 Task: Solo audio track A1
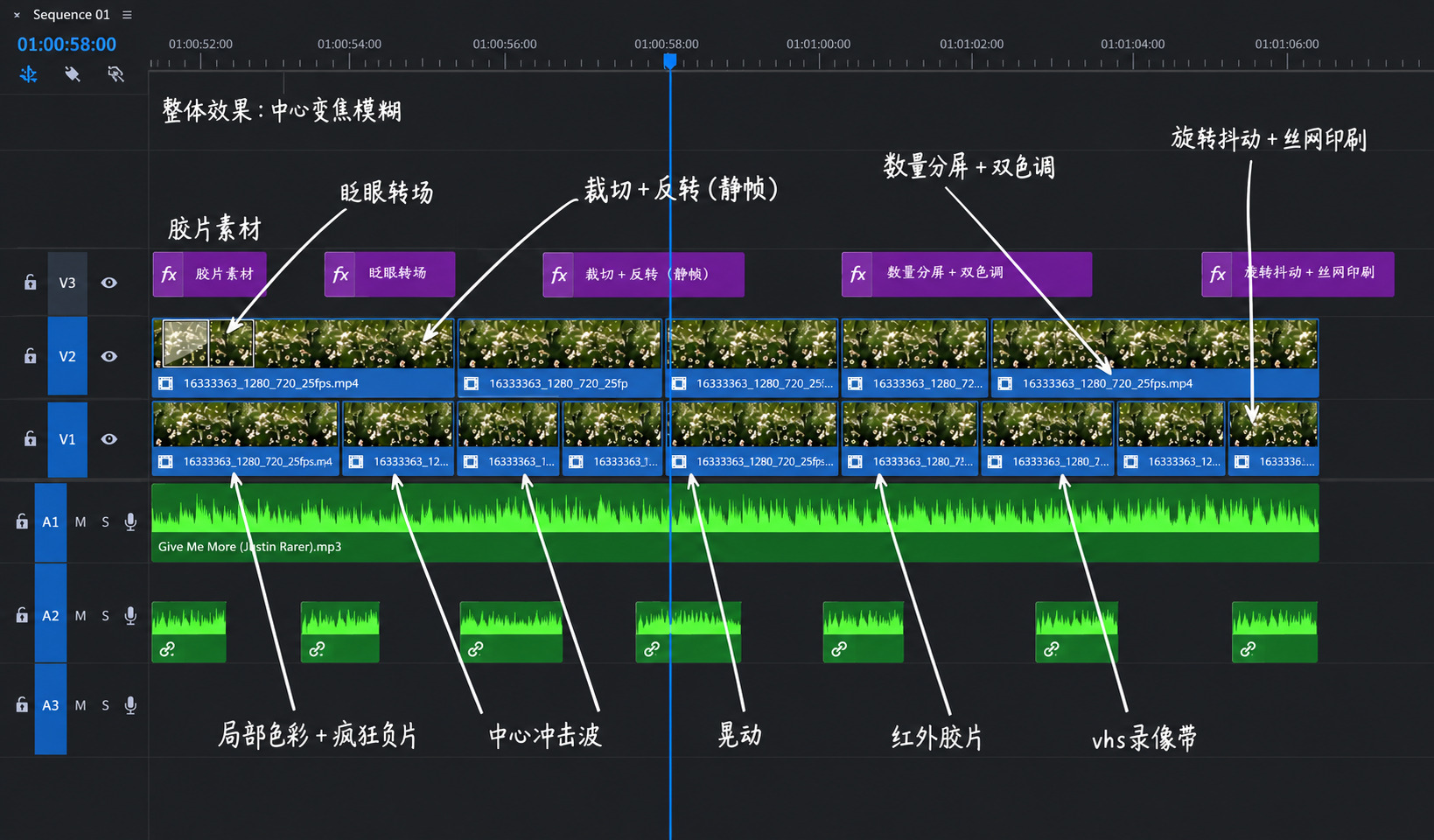point(105,522)
